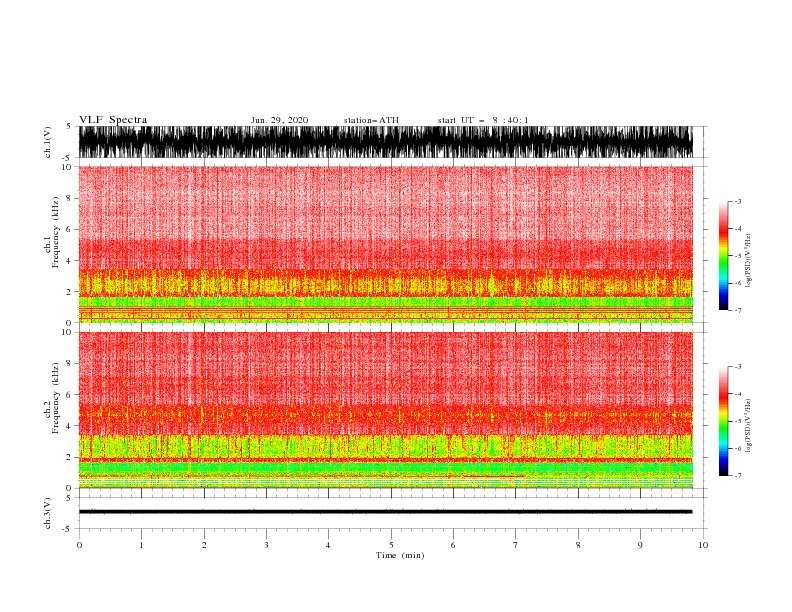Viewport: 792px width, 612px height.
Task: Click time axis tick label "7"
Action: (516, 545)
